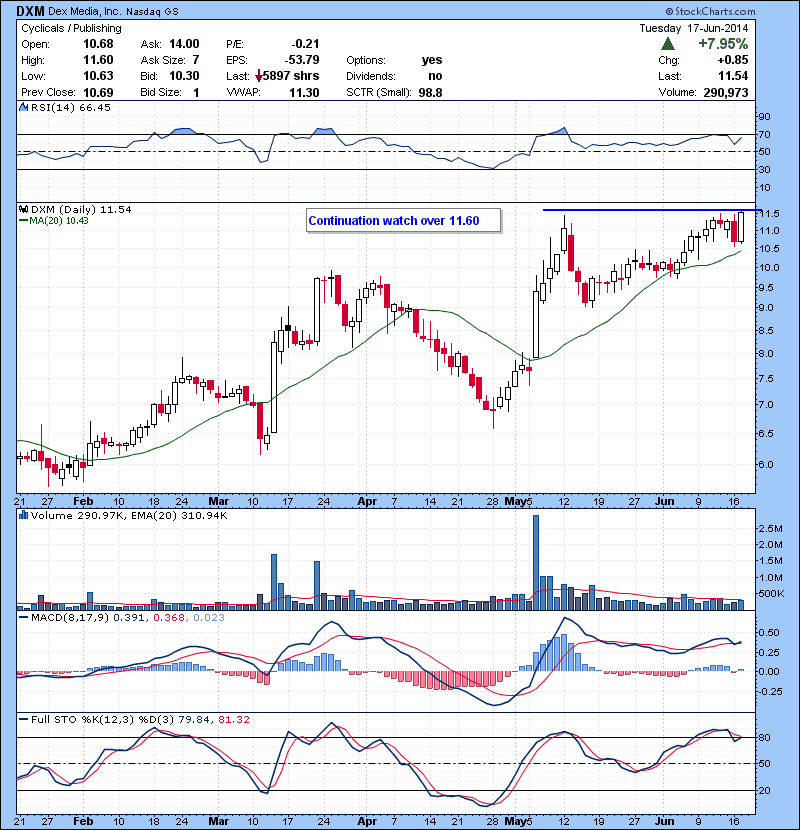Viewport: 800px width, 830px height.
Task: Click the date 'Tuesday 17-Jun-2014'
Action: tap(694, 28)
